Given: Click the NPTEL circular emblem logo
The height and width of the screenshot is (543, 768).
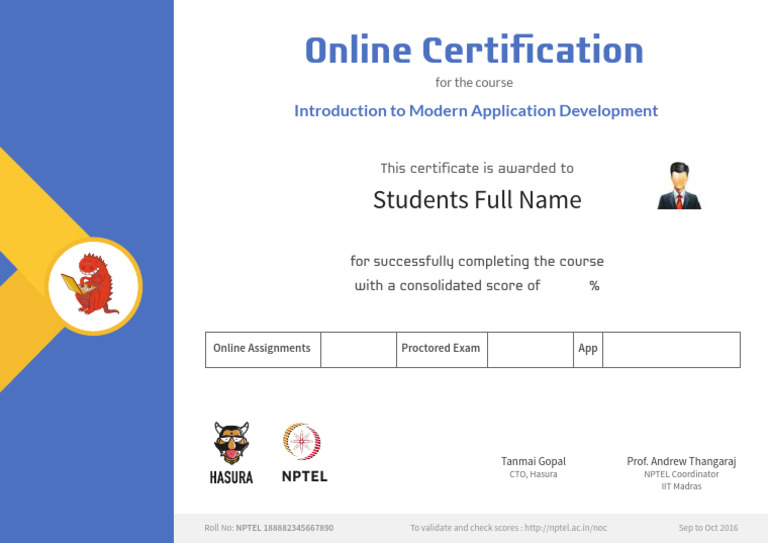Looking at the screenshot, I should (x=302, y=441).
